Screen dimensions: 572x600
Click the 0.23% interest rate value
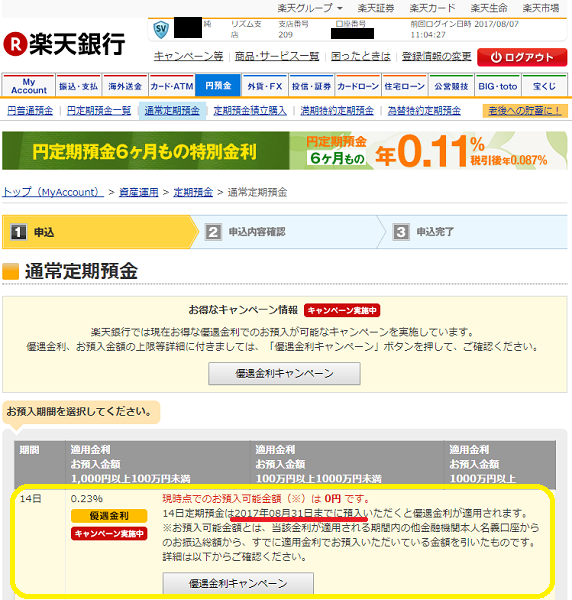click(87, 499)
